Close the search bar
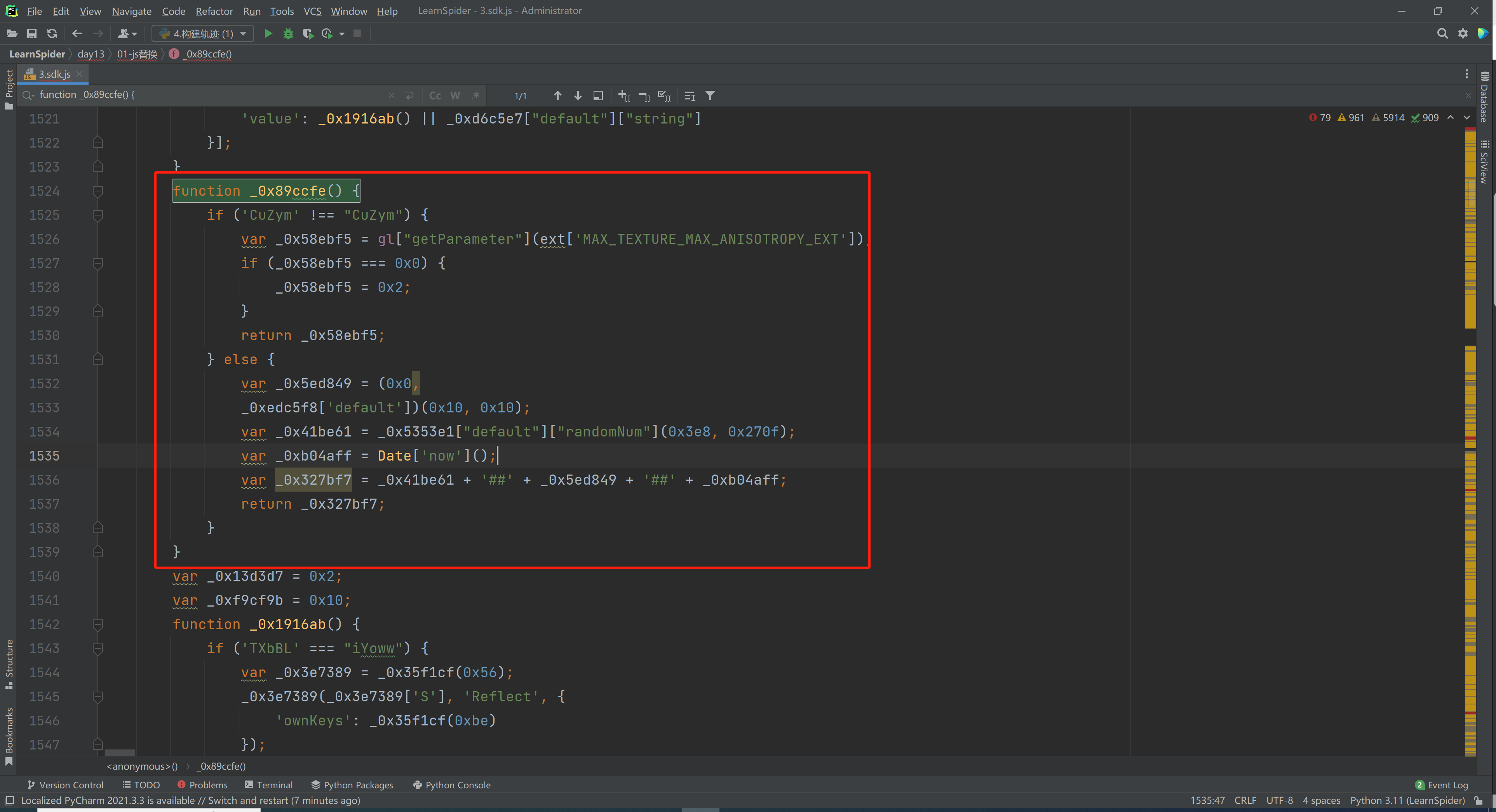Image resolution: width=1496 pixels, height=812 pixels. point(1468,95)
